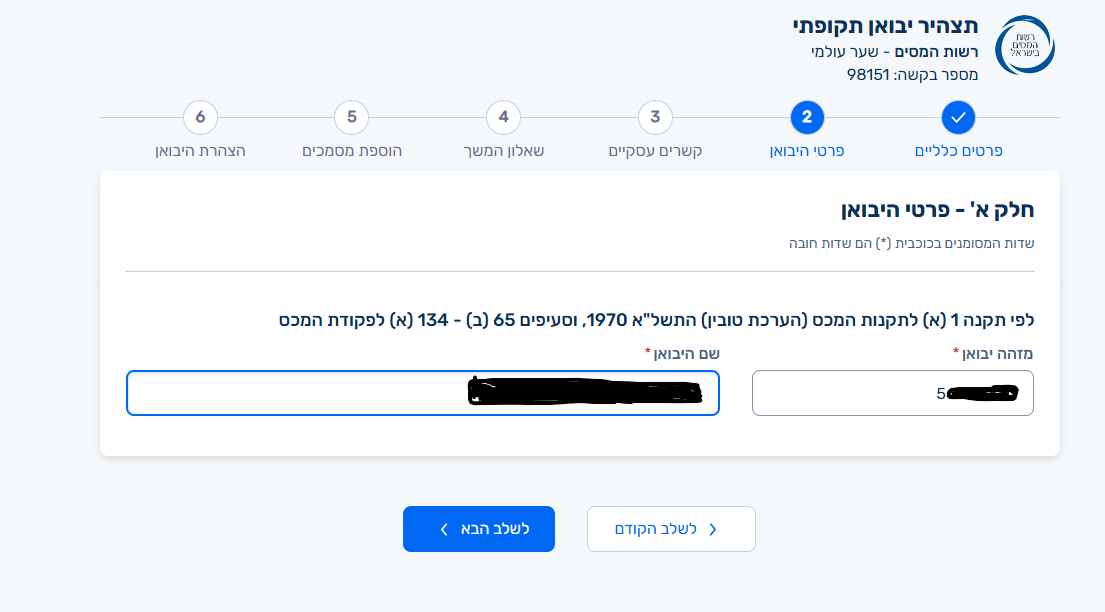Screen dimensions: 1105x612
Task: Click the completed step checkmark circle
Action: coord(958,117)
